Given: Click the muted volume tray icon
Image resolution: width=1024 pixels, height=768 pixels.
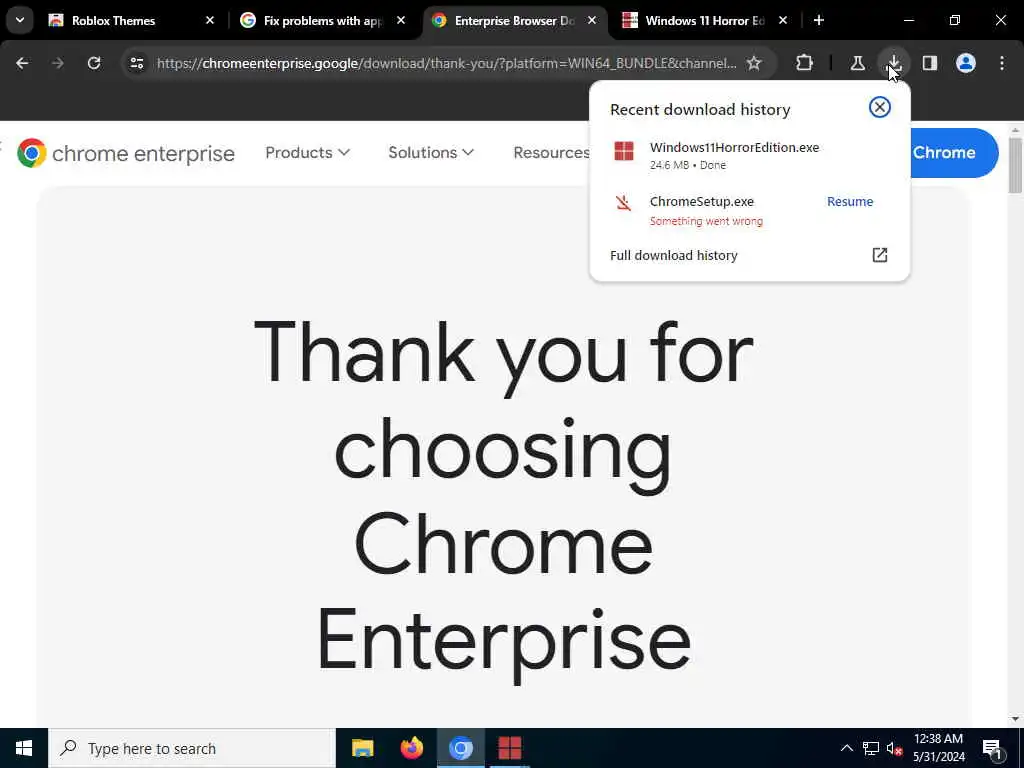Looking at the screenshot, I should (894, 748).
